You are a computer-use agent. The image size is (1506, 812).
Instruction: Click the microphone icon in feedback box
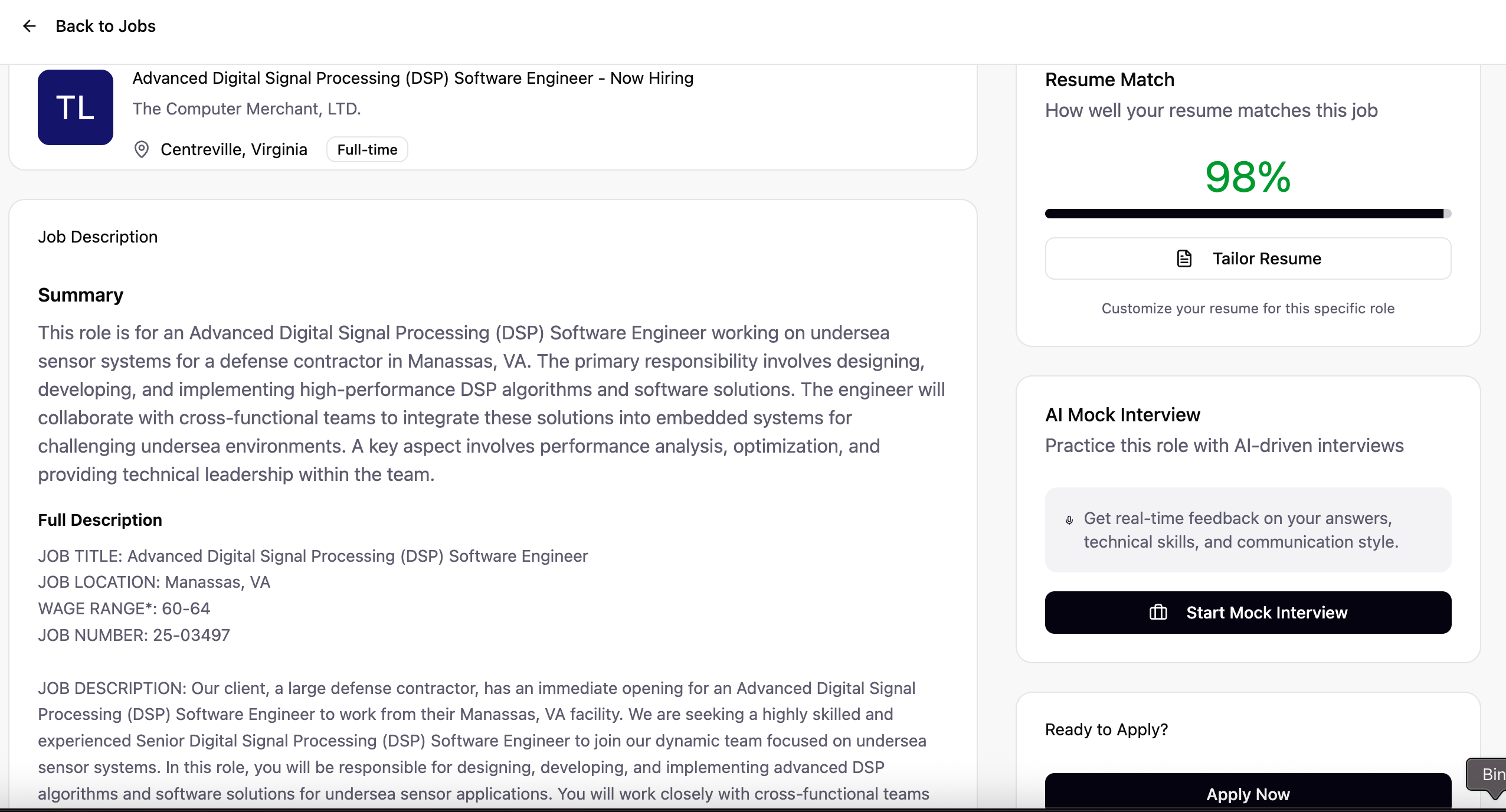[1069, 520]
